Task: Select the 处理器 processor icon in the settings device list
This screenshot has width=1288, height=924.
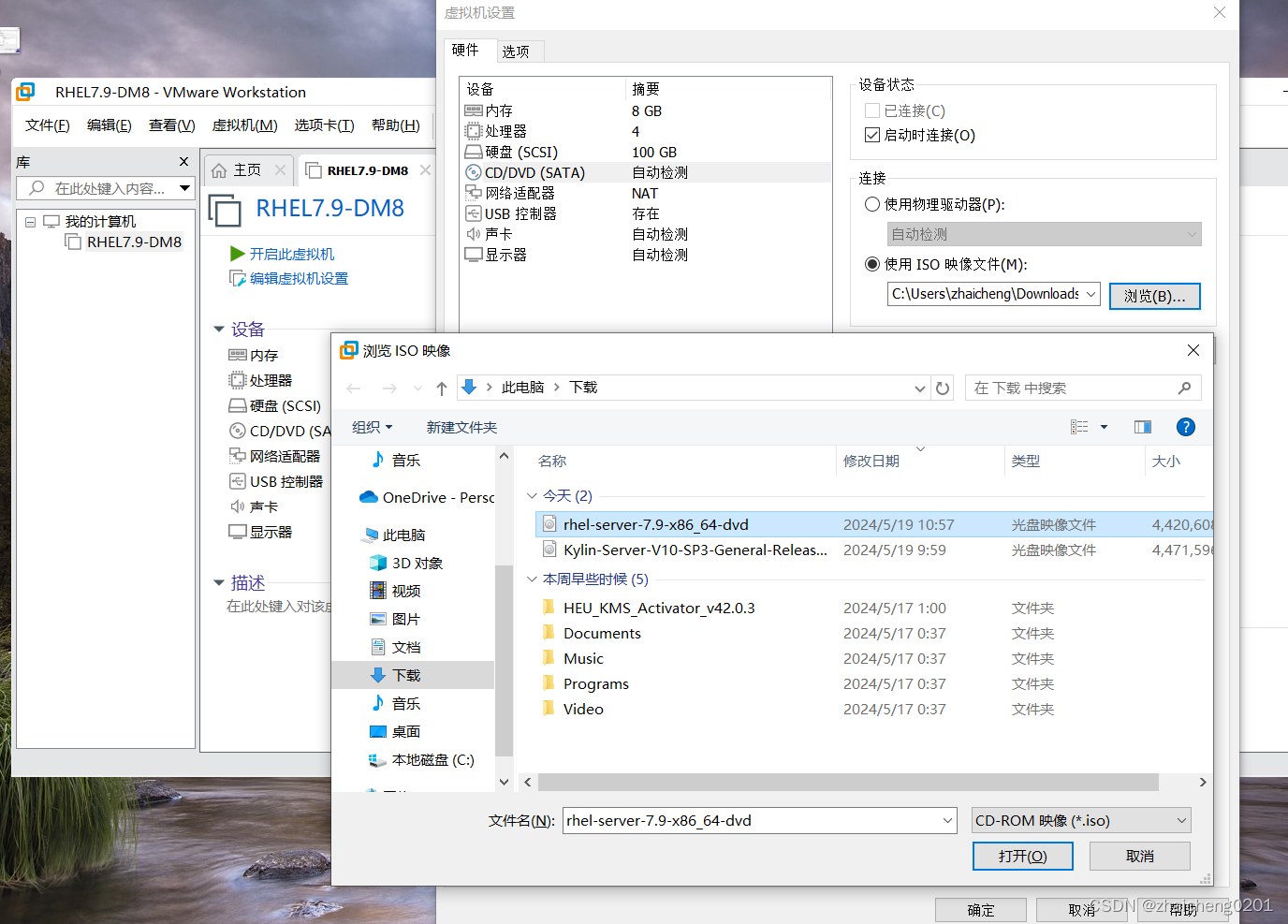Action: pyautogui.click(x=474, y=131)
